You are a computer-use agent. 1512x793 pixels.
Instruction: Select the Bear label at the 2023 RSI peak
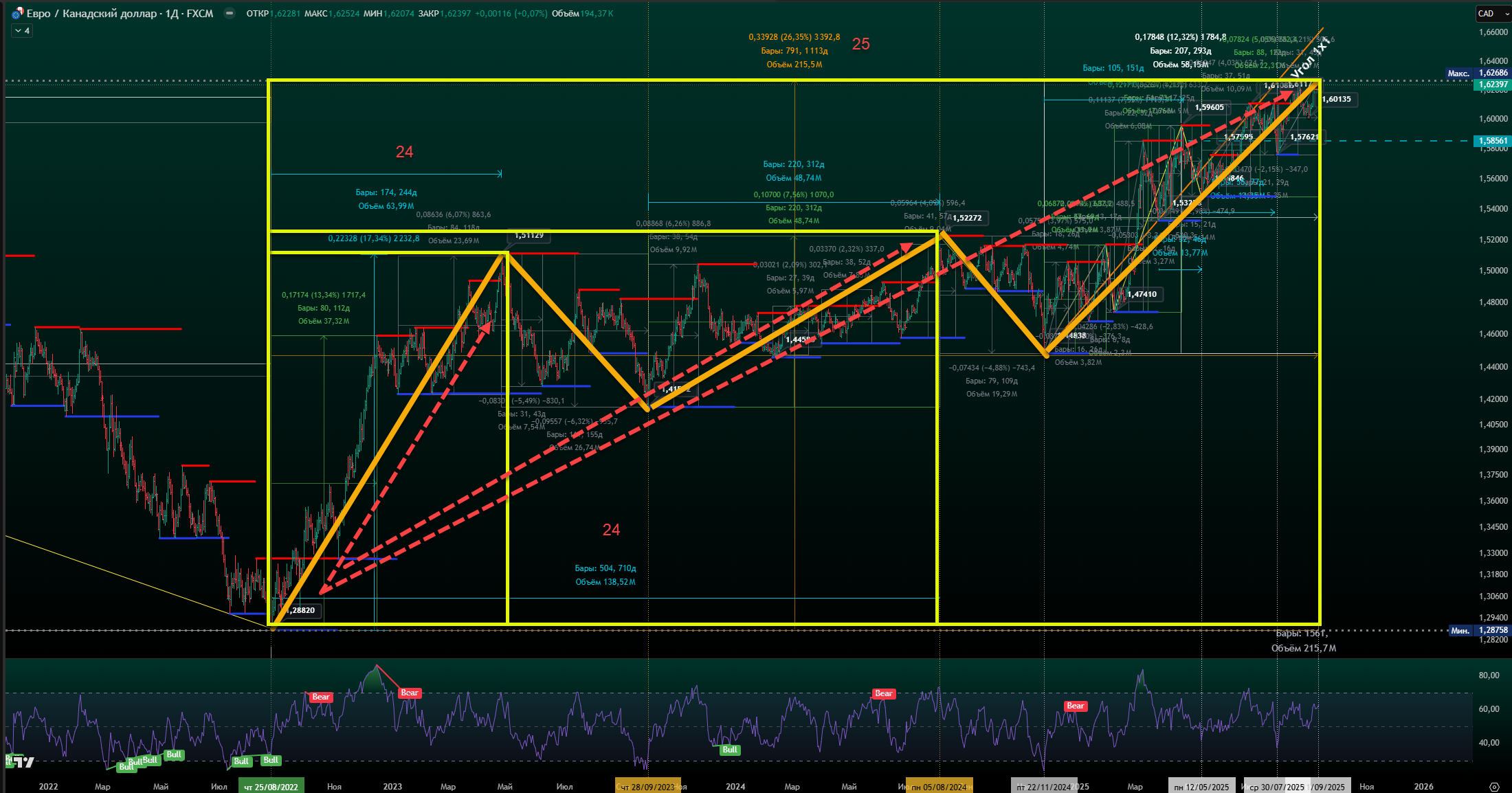(410, 693)
